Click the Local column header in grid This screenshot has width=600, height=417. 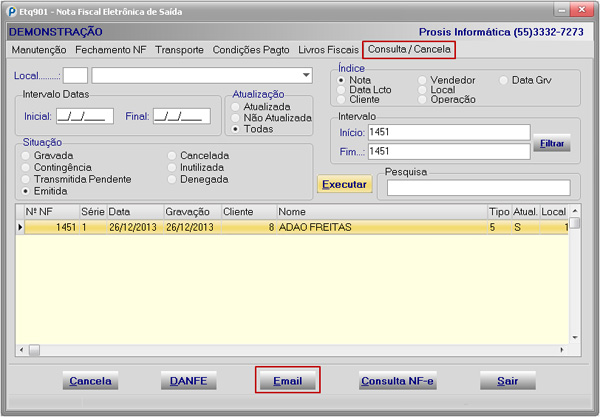point(554,212)
